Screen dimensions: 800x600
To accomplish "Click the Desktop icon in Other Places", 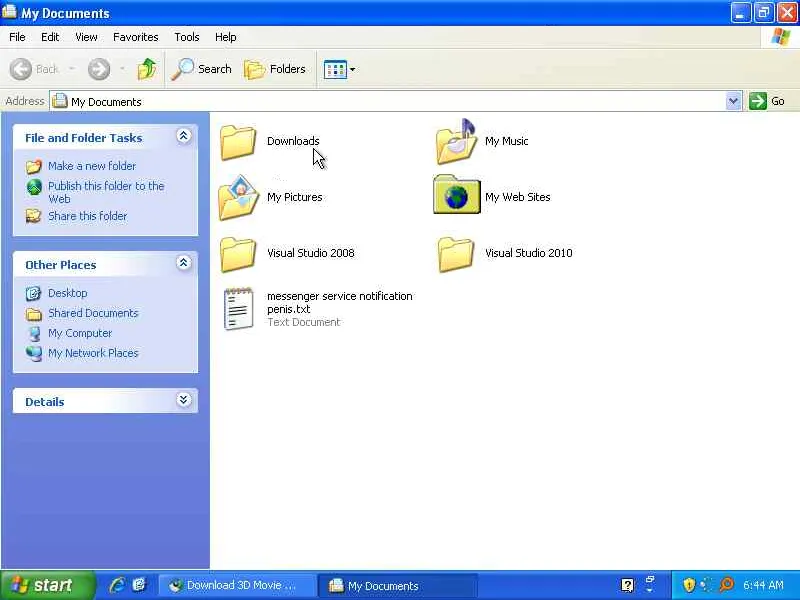I will pos(34,293).
